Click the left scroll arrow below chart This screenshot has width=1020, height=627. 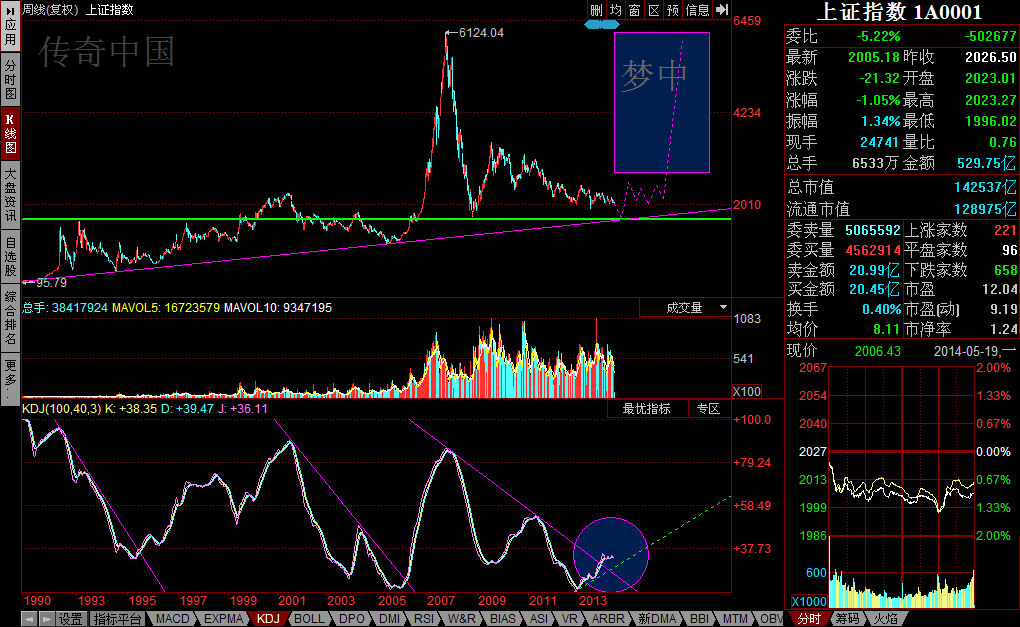pos(29,619)
